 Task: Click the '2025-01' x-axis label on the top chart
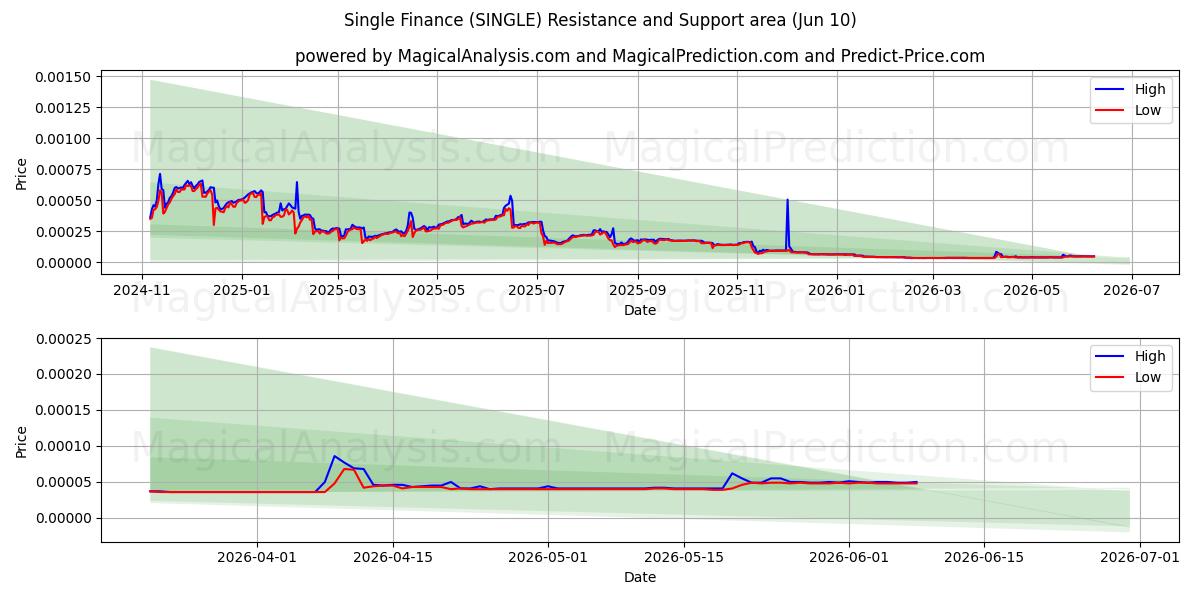pos(242,290)
